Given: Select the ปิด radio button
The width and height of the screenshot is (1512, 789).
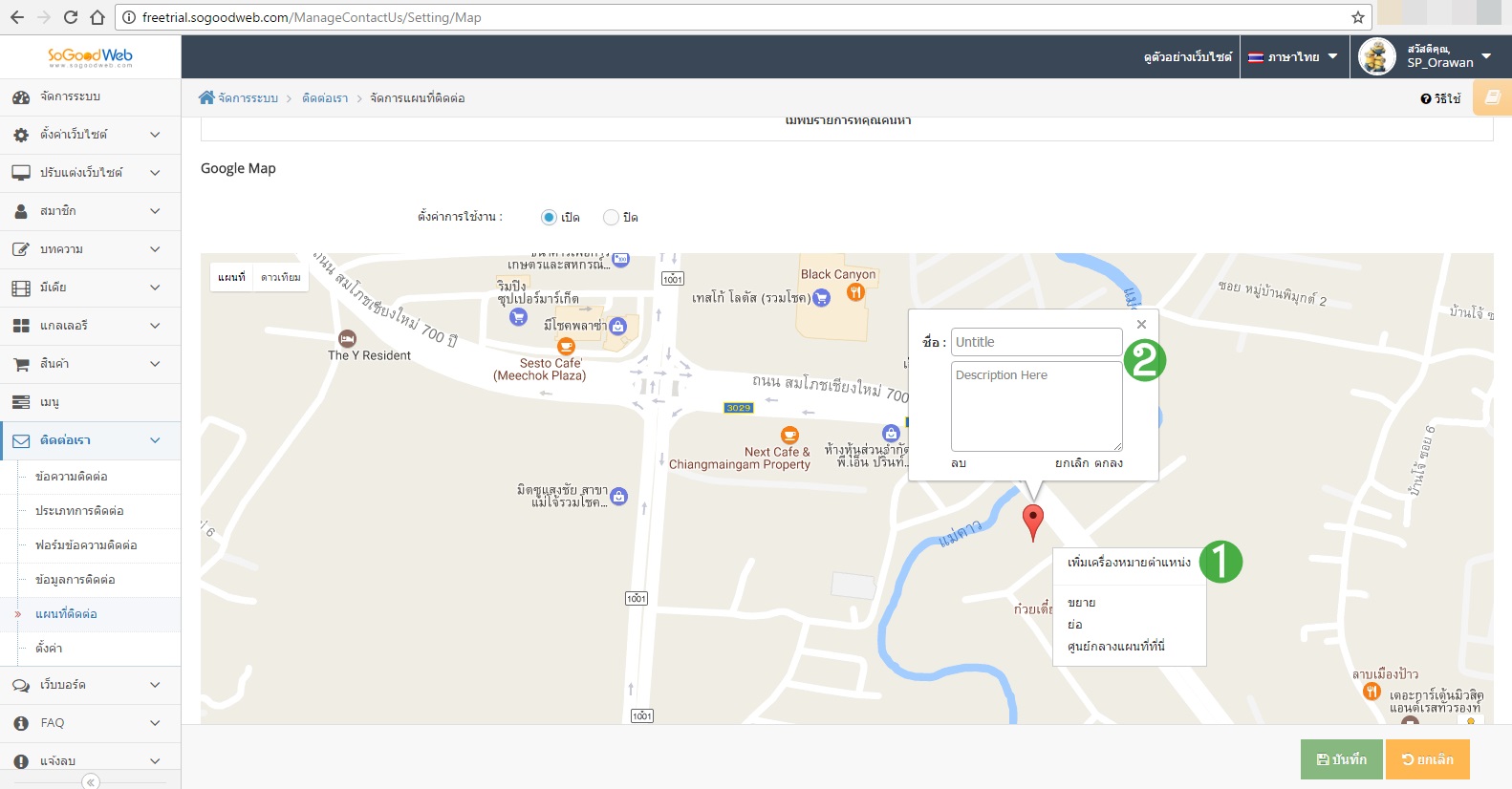Looking at the screenshot, I should tap(611, 217).
